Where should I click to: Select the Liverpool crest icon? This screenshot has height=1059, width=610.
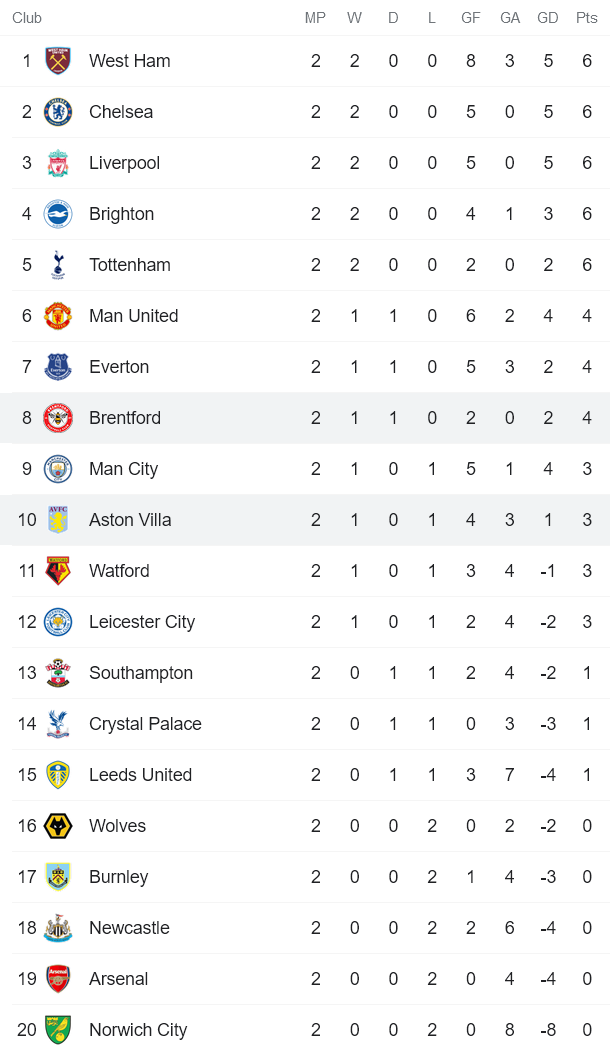pos(58,163)
